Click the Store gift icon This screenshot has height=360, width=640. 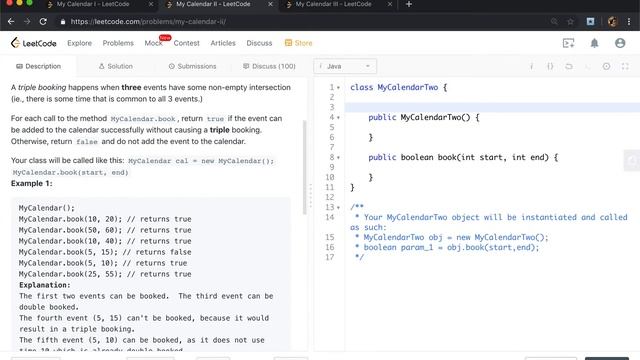coord(288,43)
